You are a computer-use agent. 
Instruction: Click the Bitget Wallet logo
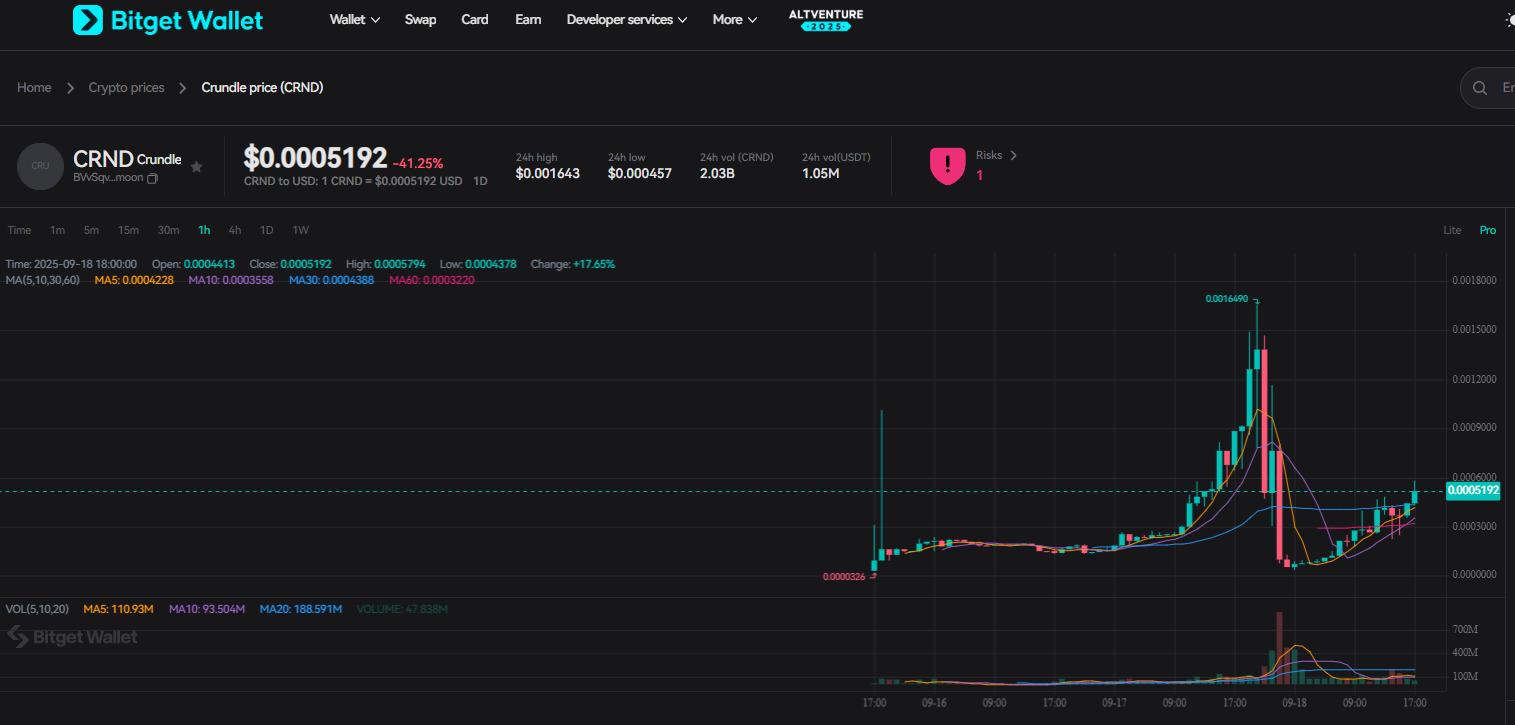[x=168, y=20]
